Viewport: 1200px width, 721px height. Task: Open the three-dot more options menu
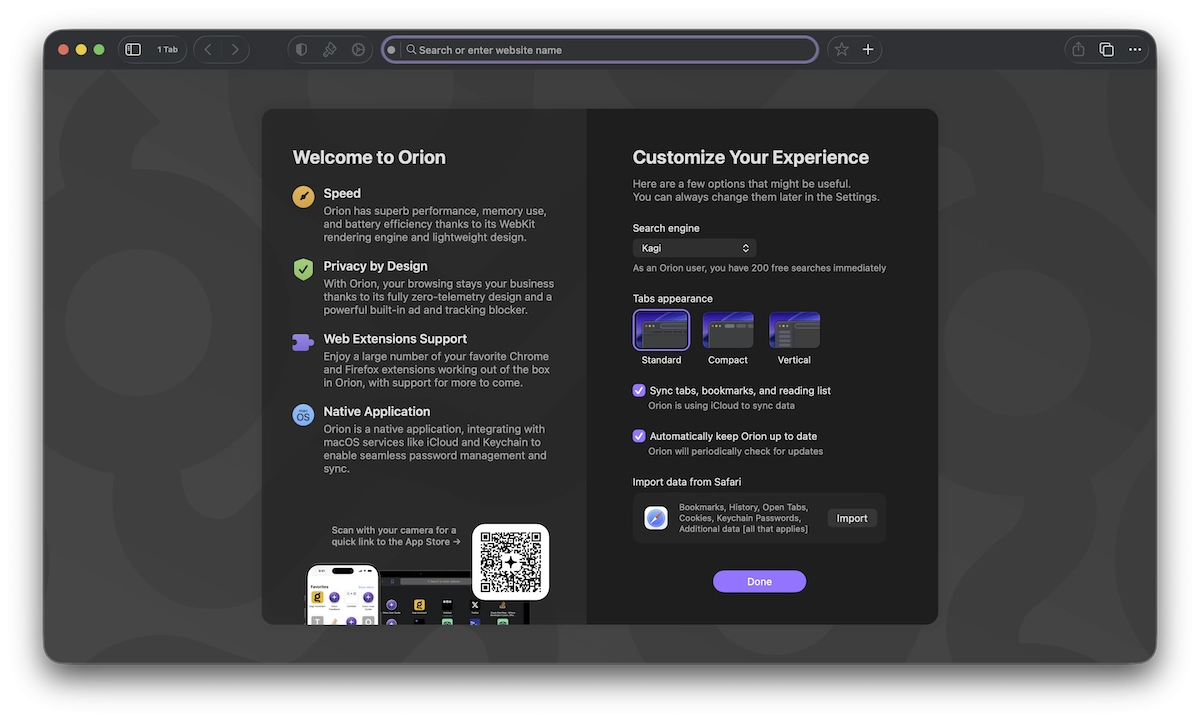pyautogui.click(x=1135, y=50)
